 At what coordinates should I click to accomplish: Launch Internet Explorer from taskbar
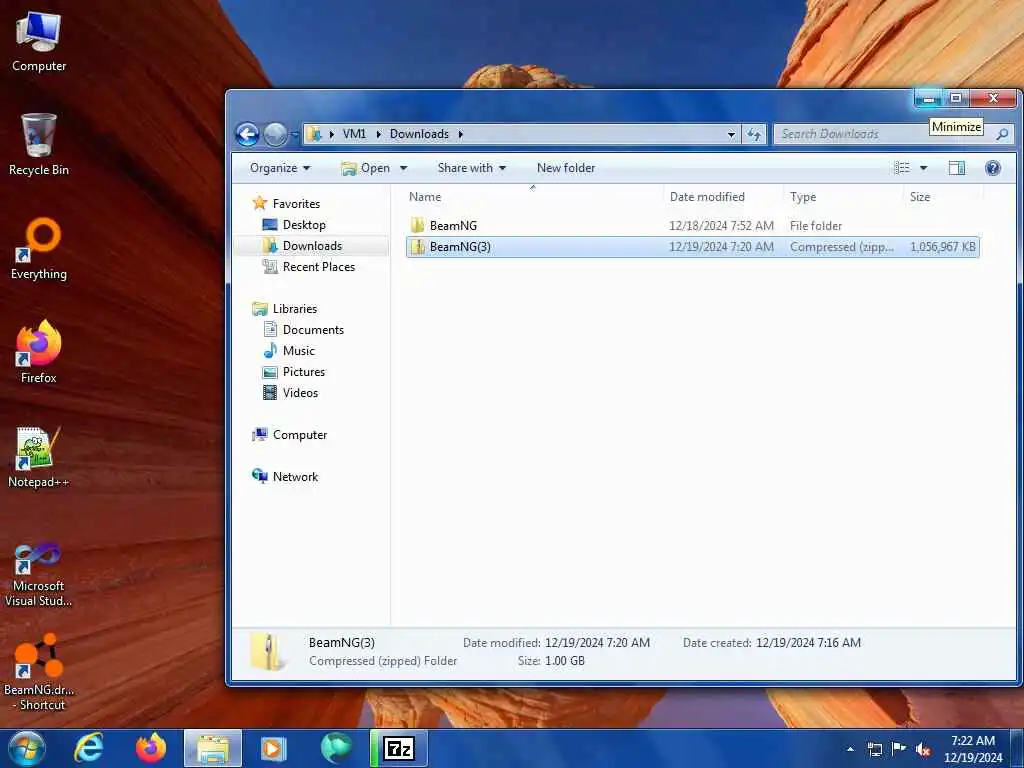(88, 748)
